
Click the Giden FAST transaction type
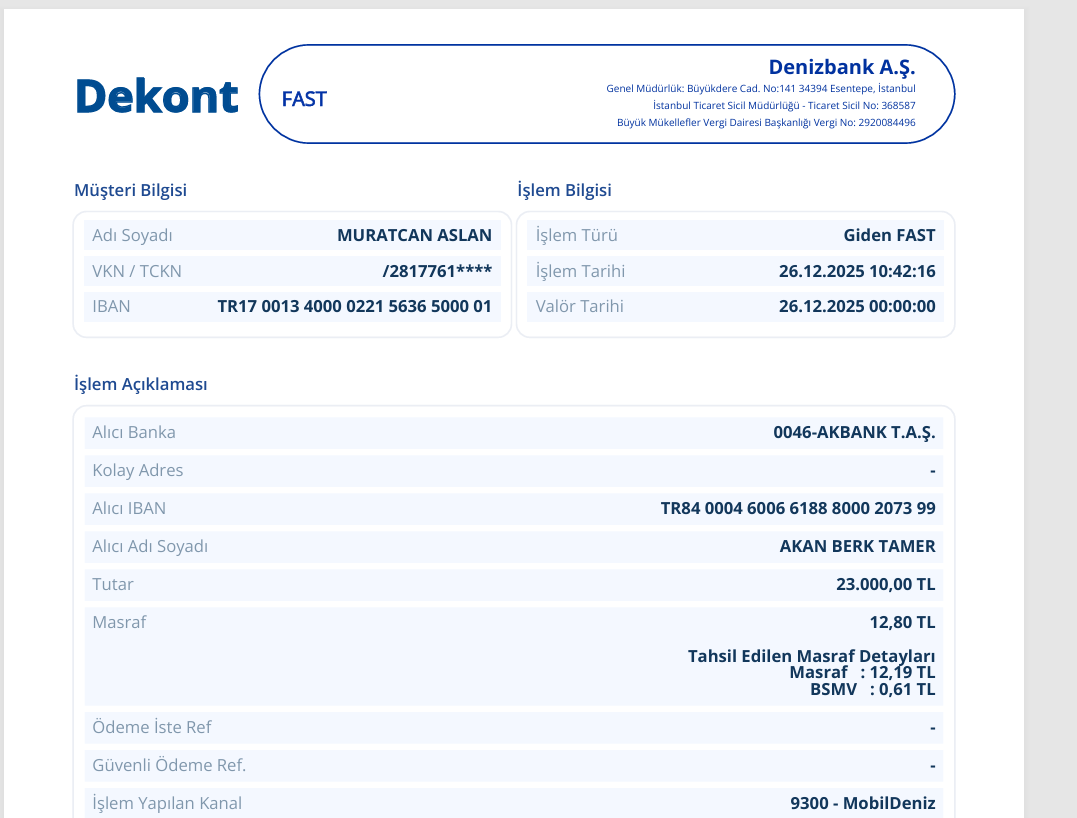coord(889,235)
